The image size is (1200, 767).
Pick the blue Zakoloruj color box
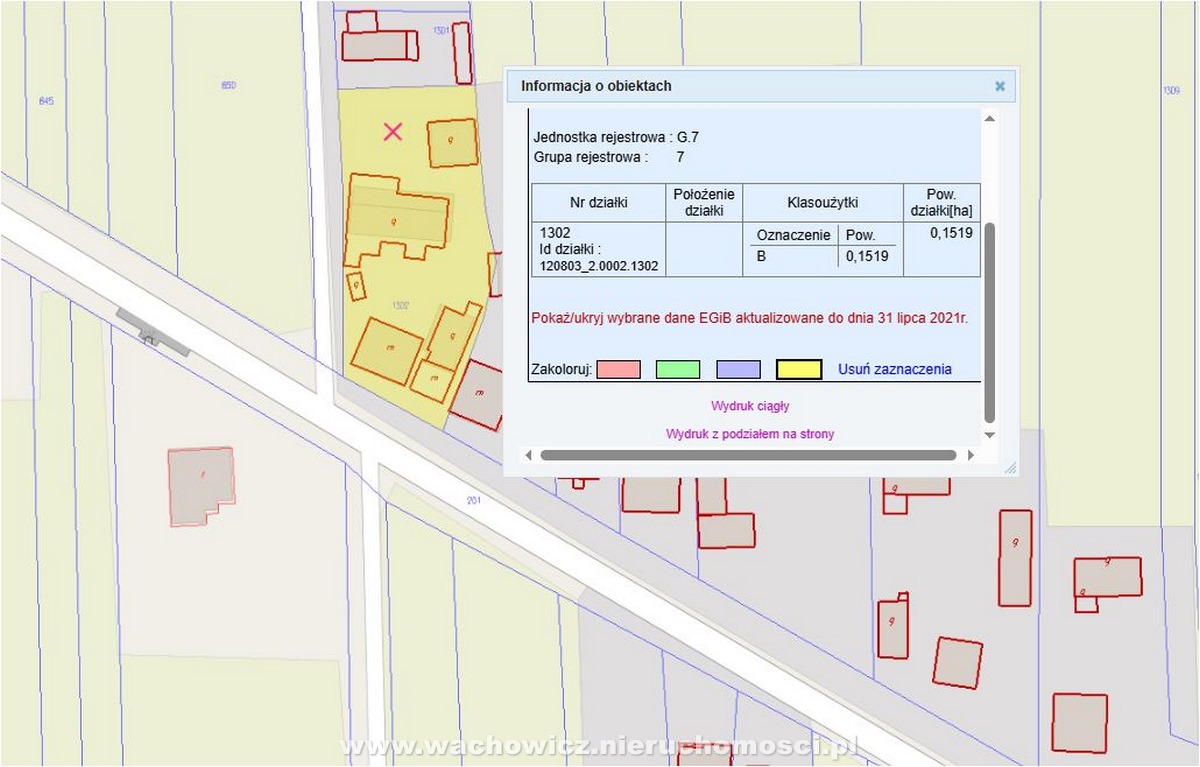point(738,370)
